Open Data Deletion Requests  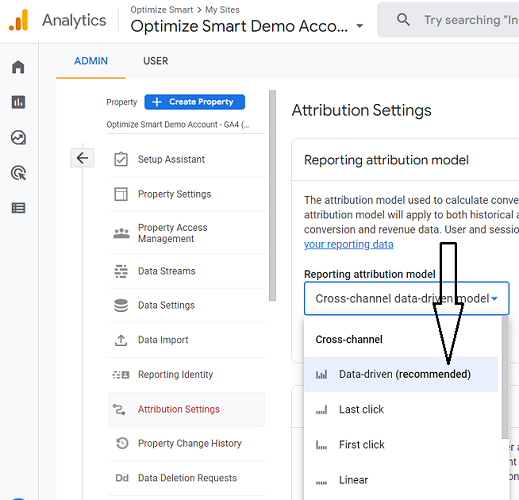click(186, 478)
